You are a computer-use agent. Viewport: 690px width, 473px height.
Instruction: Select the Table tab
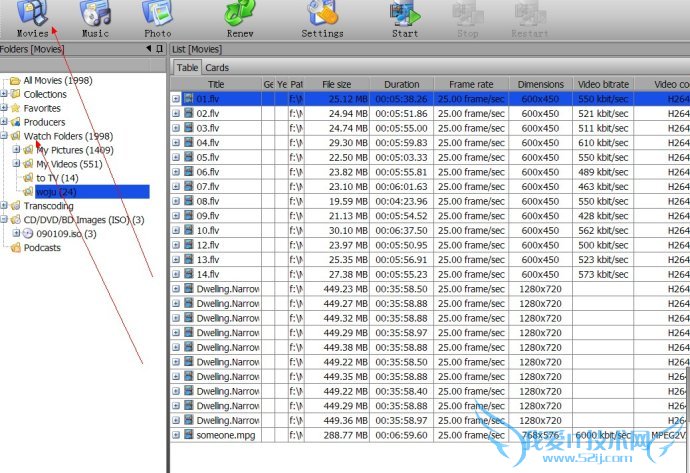tap(187, 68)
